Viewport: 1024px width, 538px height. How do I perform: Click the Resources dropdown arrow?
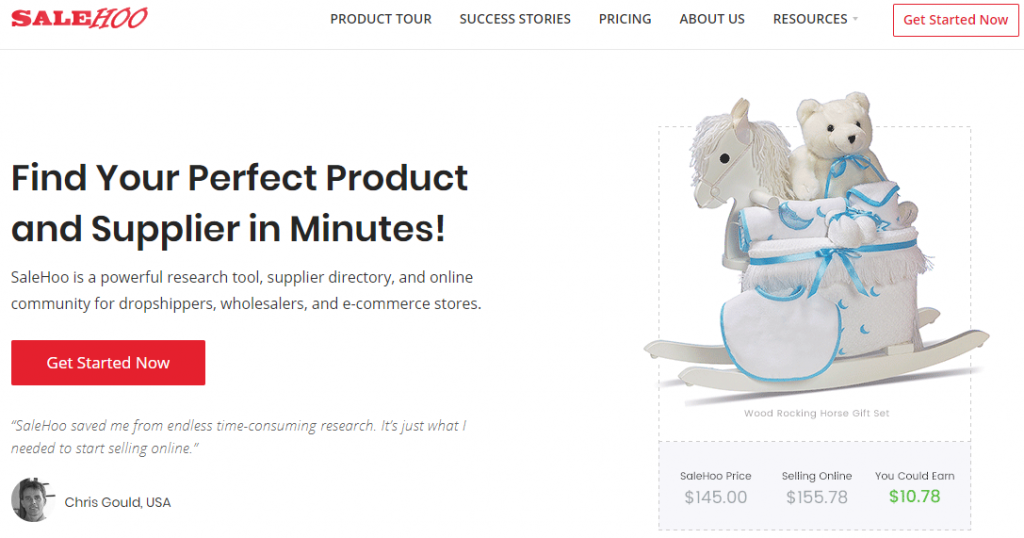point(855,20)
